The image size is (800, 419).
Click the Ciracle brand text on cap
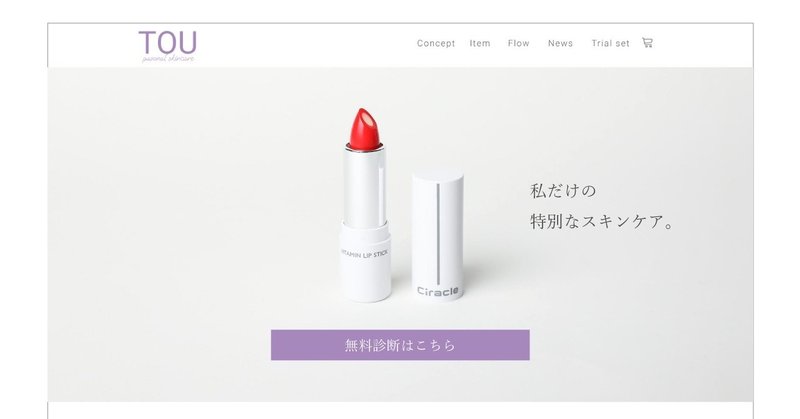(438, 291)
